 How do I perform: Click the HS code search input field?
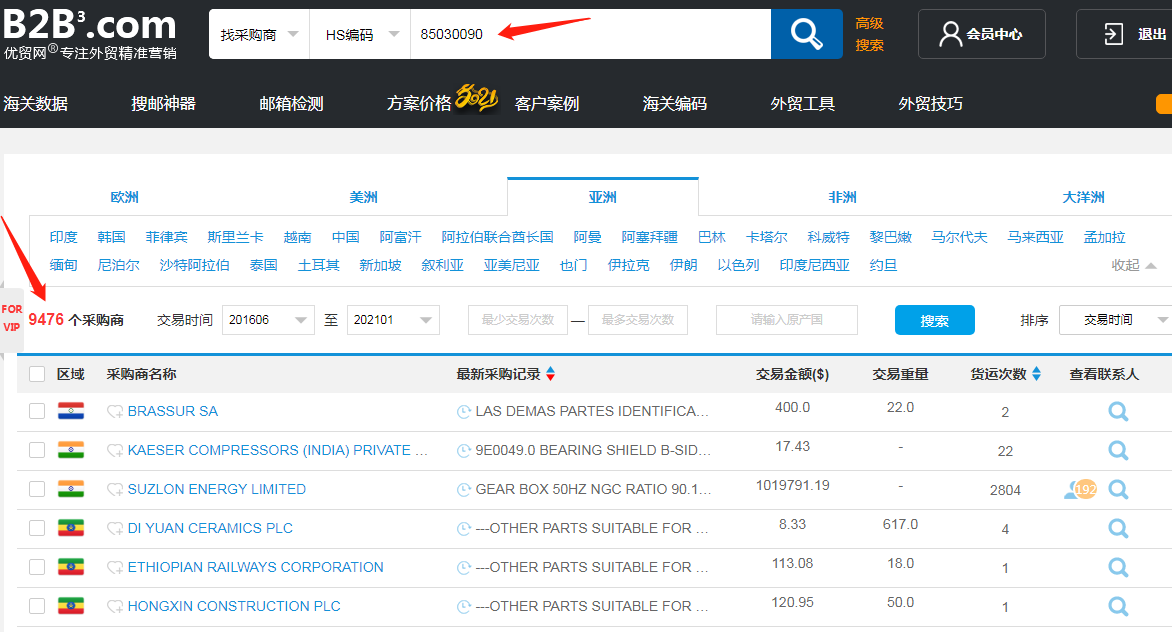[x=590, y=34]
